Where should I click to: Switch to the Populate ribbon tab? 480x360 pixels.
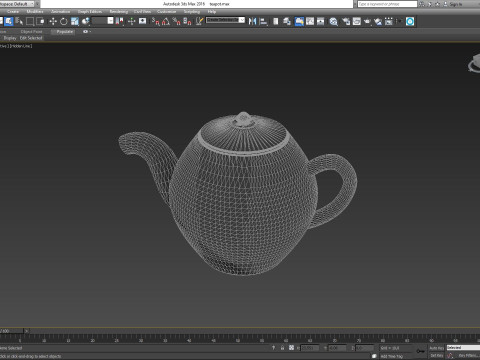64,32
